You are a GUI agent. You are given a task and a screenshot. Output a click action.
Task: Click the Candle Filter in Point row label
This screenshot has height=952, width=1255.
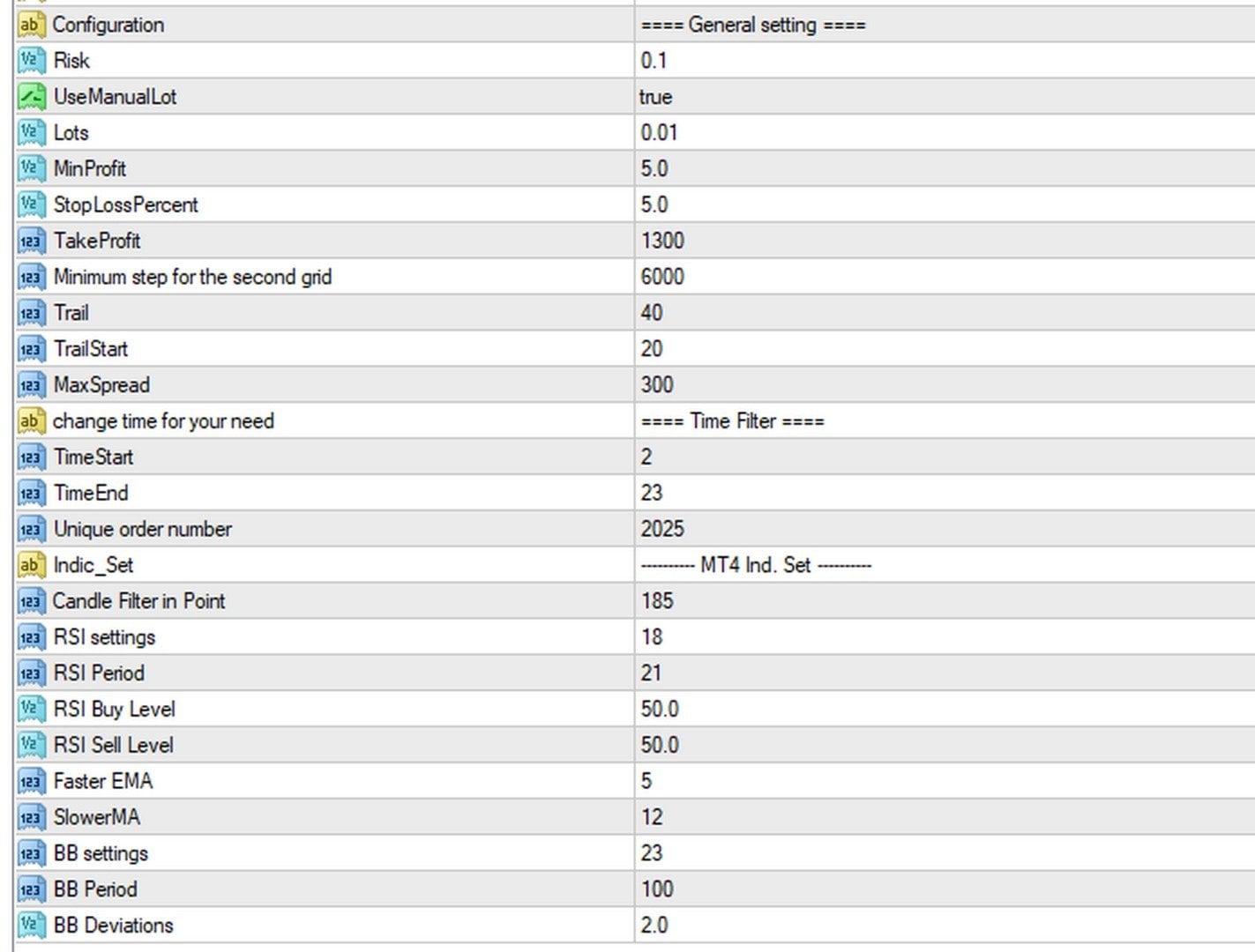(x=138, y=601)
